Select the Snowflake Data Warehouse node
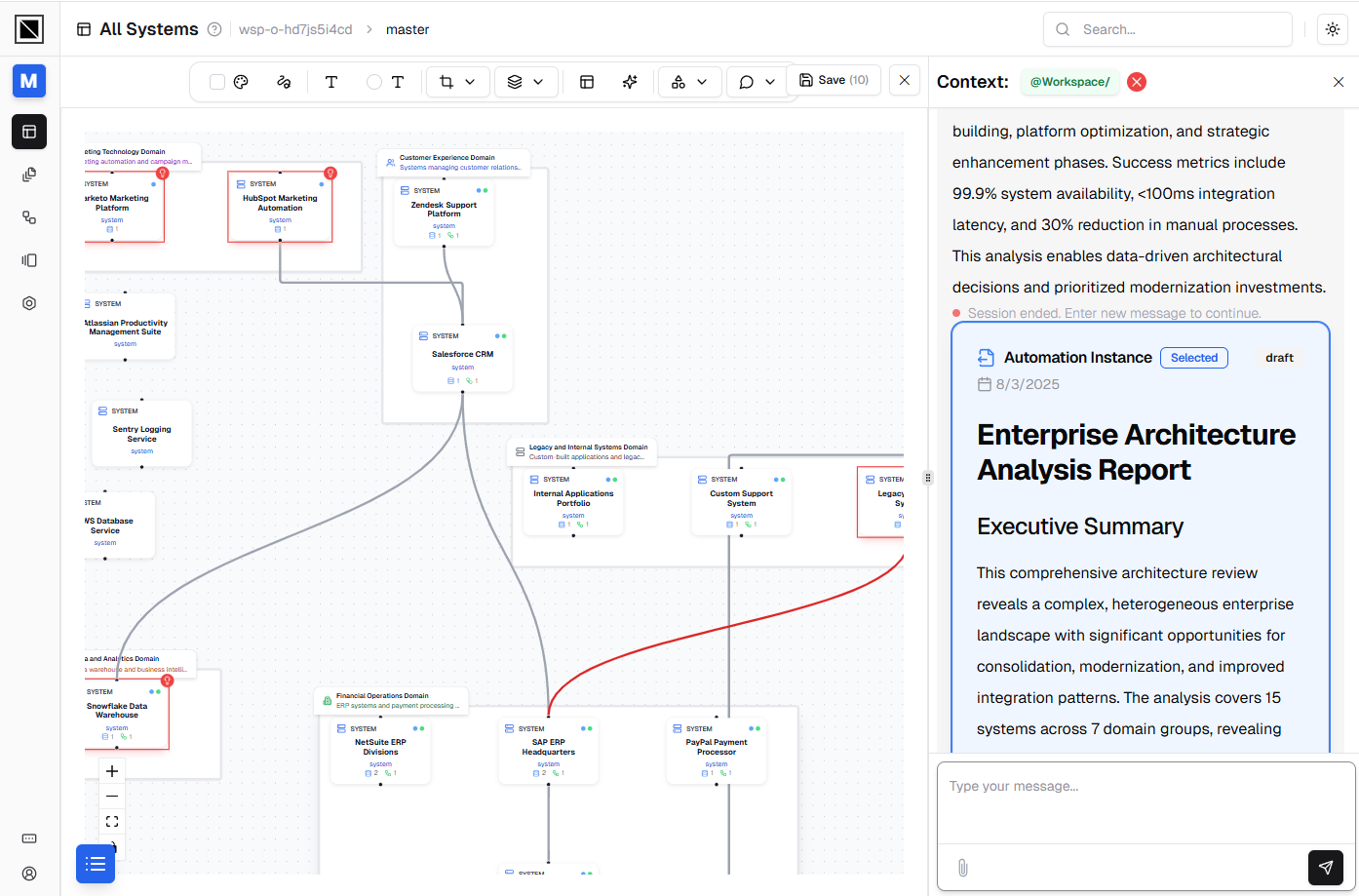This screenshot has width=1359, height=896. [x=125, y=715]
